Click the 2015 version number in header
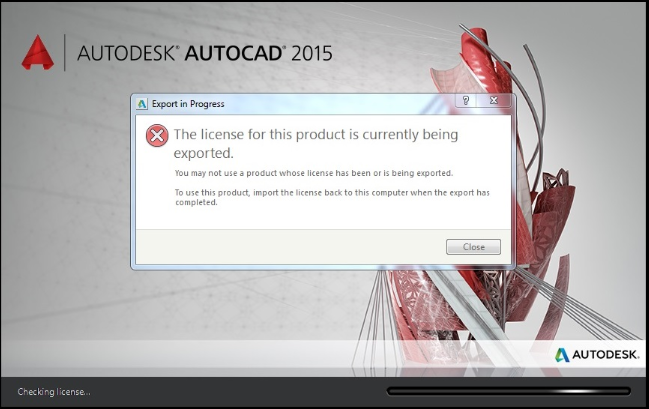 pos(312,53)
